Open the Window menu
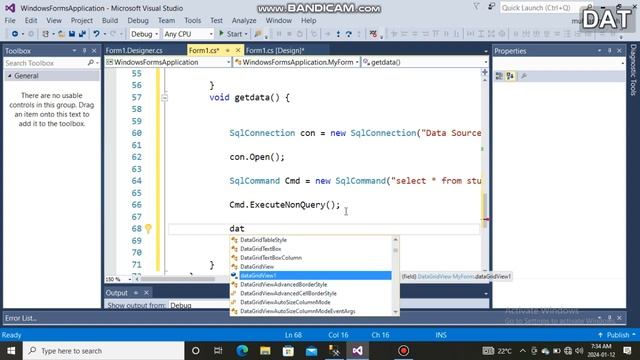This screenshot has height=360, width=640. click(x=279, y=20)
